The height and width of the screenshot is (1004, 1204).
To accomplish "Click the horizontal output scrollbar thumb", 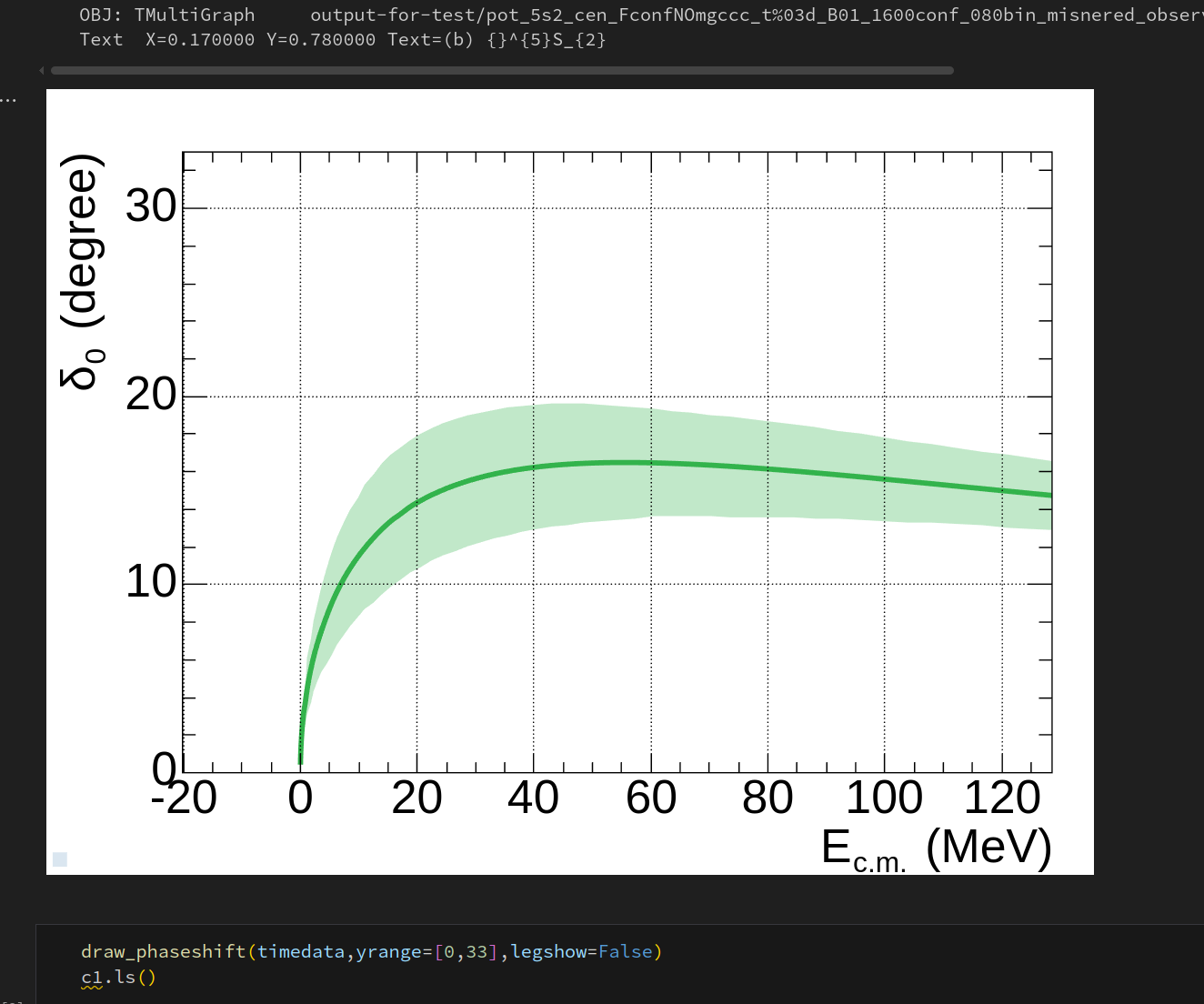I will pos(502,70).
